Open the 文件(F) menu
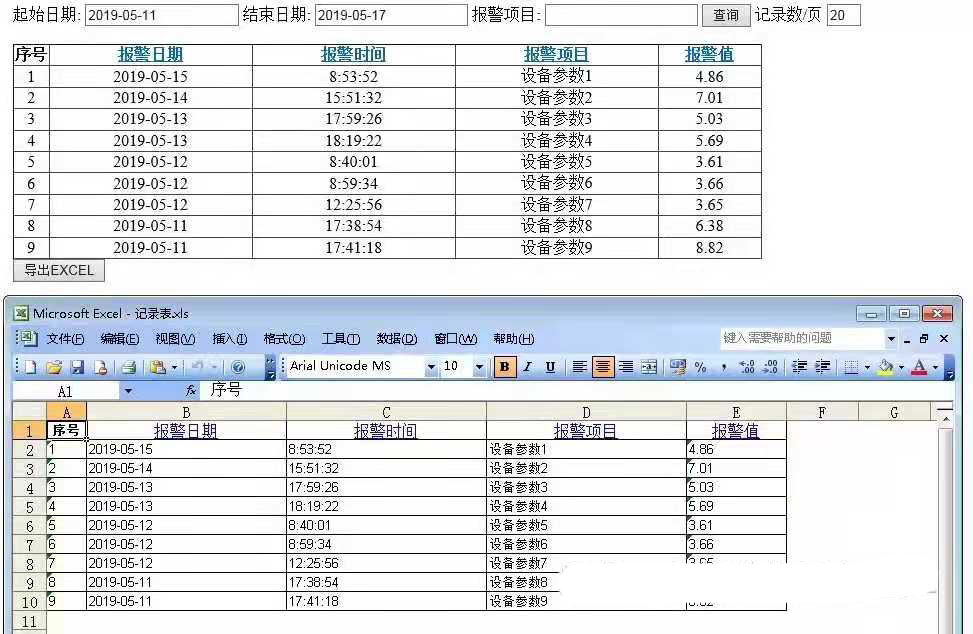Viewport: 973px width, 634px height. (65, 339)
